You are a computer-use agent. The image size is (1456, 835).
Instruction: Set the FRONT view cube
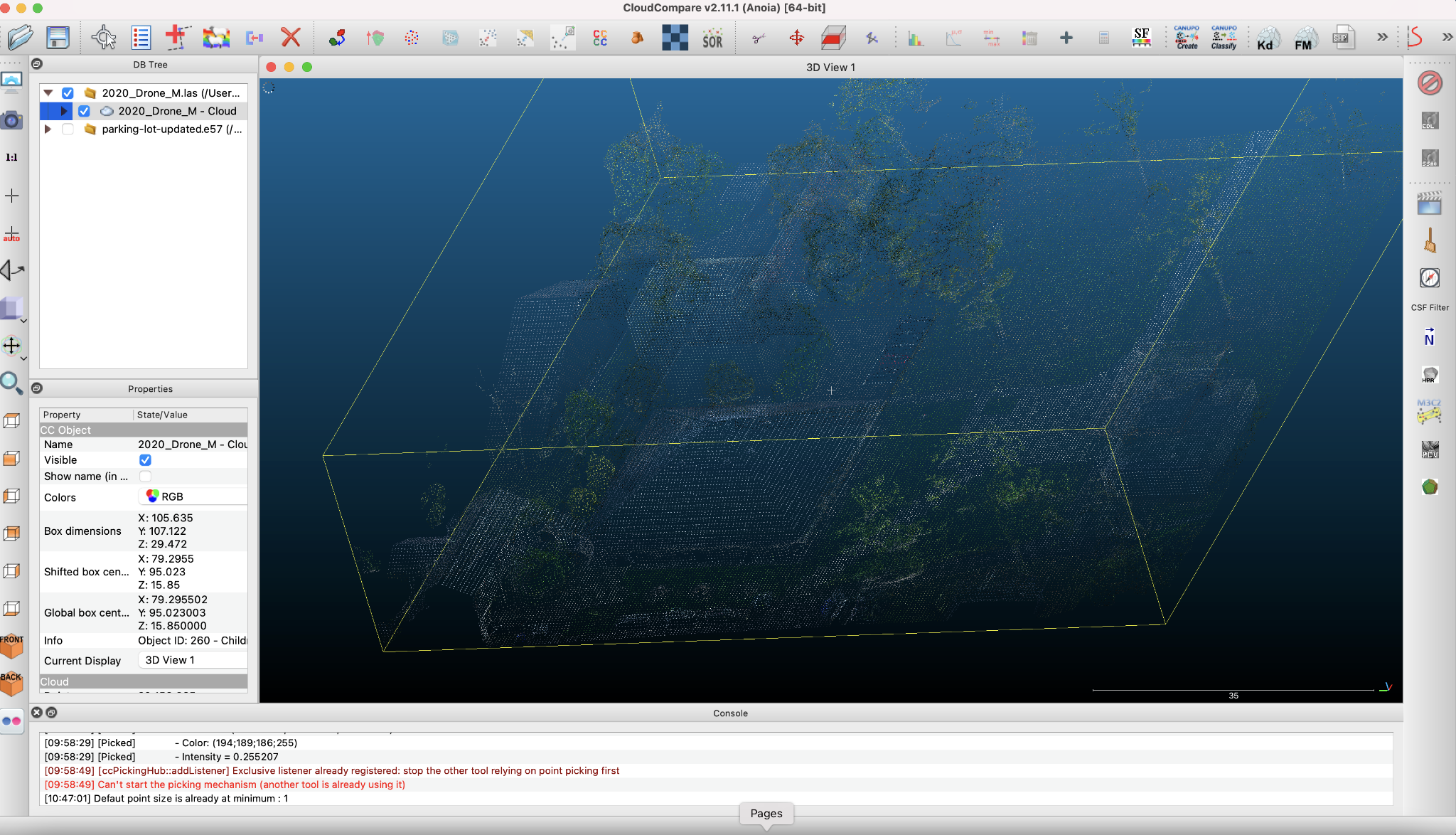coord(11,645)
